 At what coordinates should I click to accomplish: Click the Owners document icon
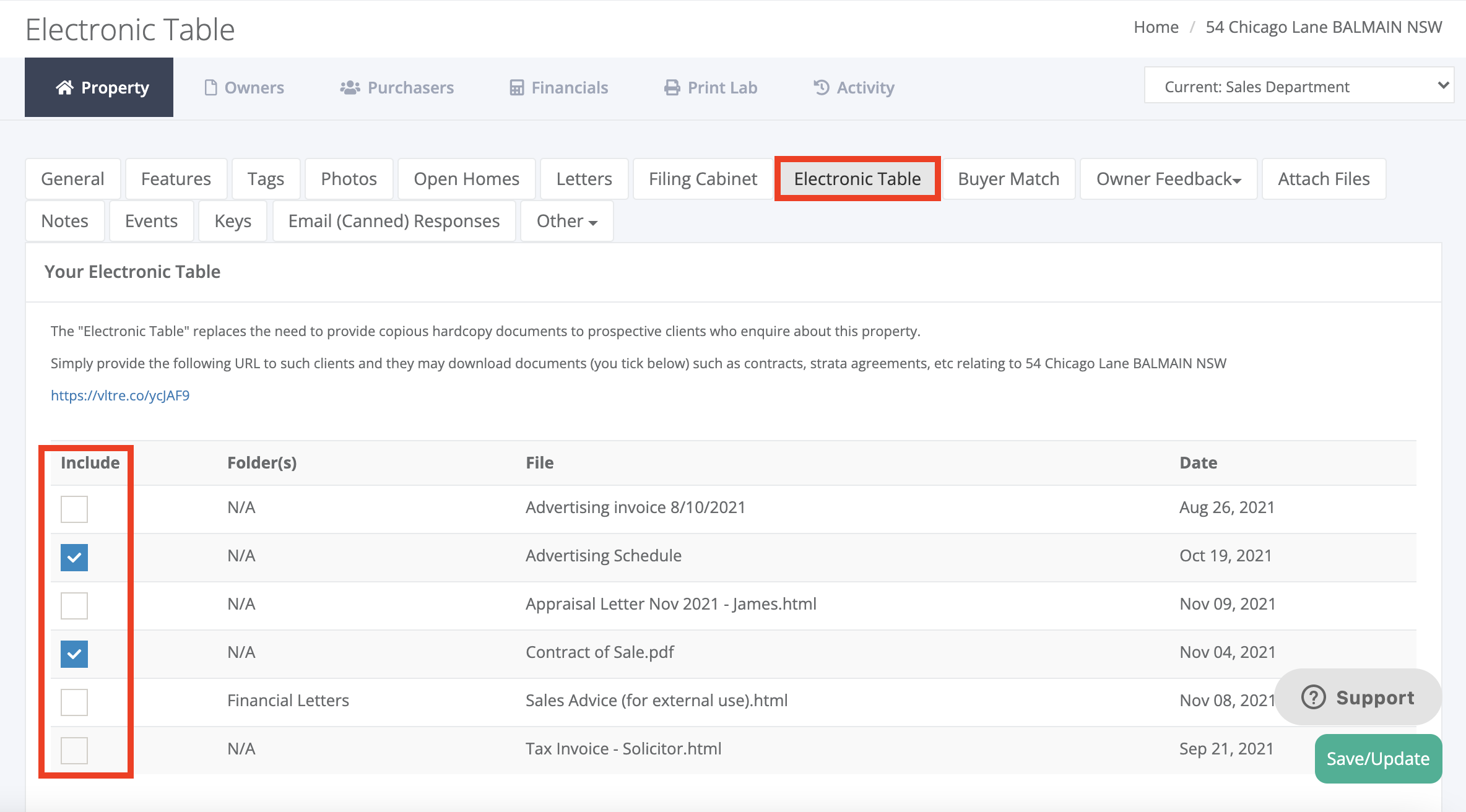coord(210,88)
